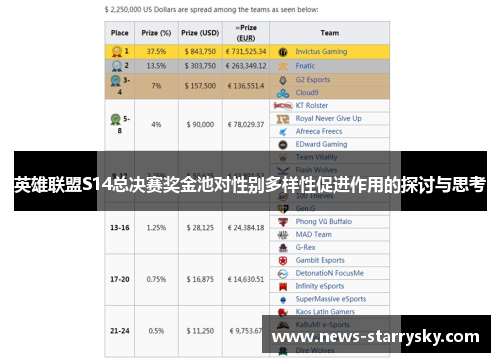
Task: Click the Chinese S14 headline banner text
Action: [x=250, y=185]
